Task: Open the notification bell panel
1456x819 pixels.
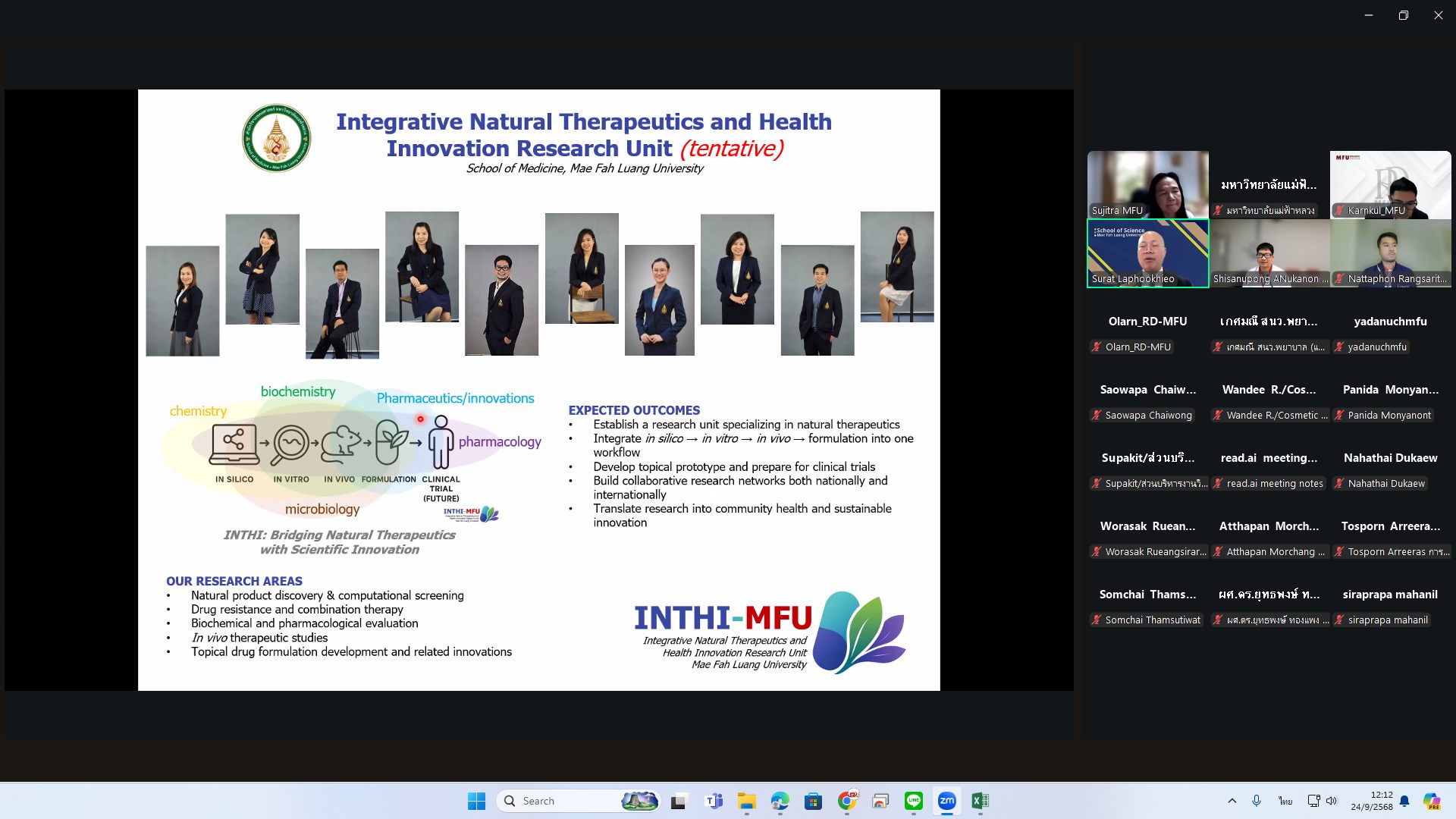Action: [x=1404, y=801]
